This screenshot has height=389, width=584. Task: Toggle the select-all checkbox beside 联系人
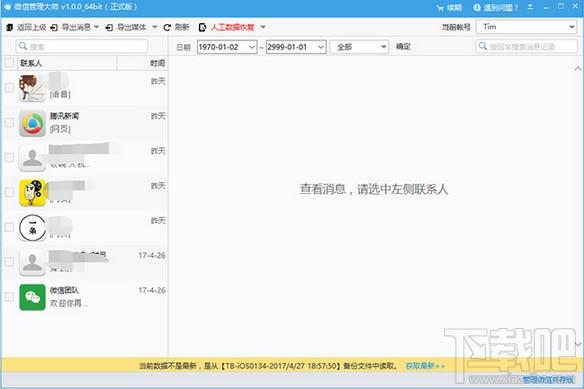coord(9,63)
